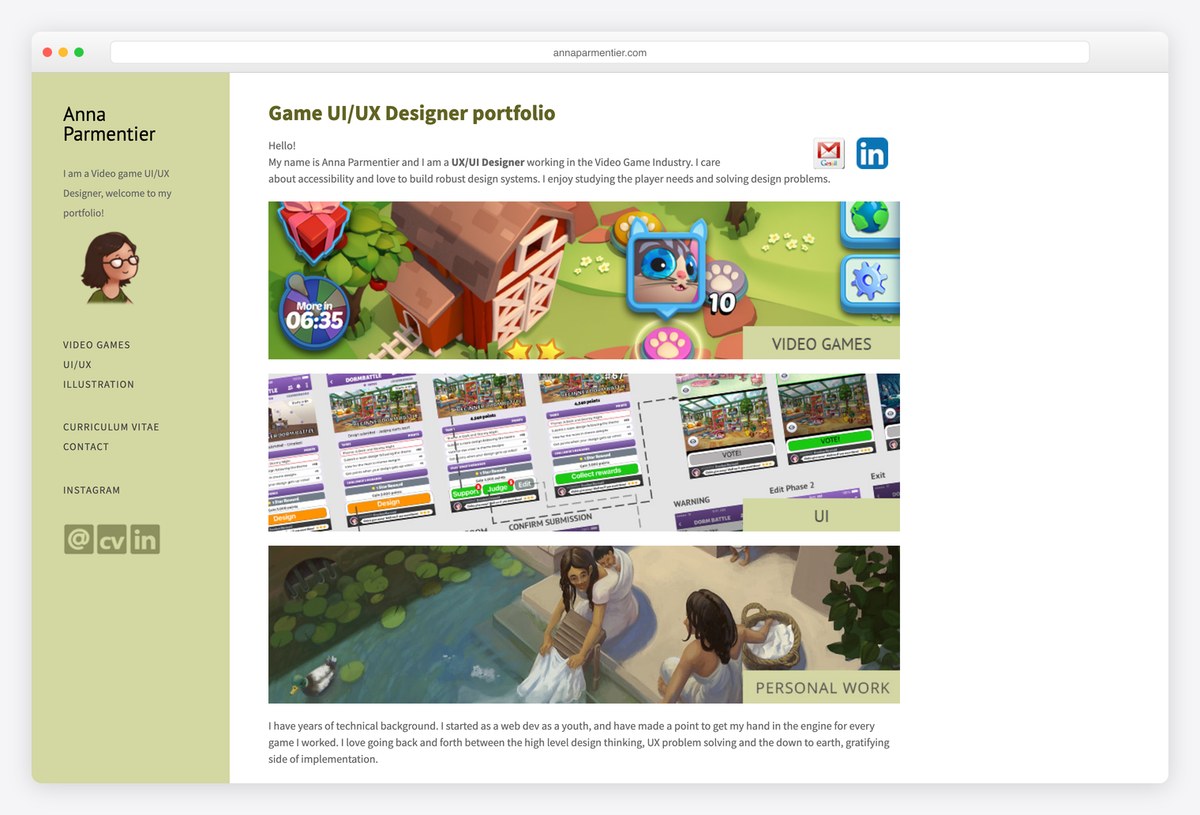Click the sidebar welcome tagline text

click(117, 193)
